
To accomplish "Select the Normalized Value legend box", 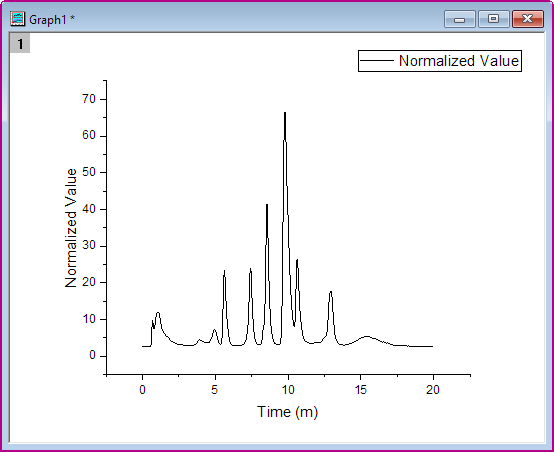I will click(440, 61).
